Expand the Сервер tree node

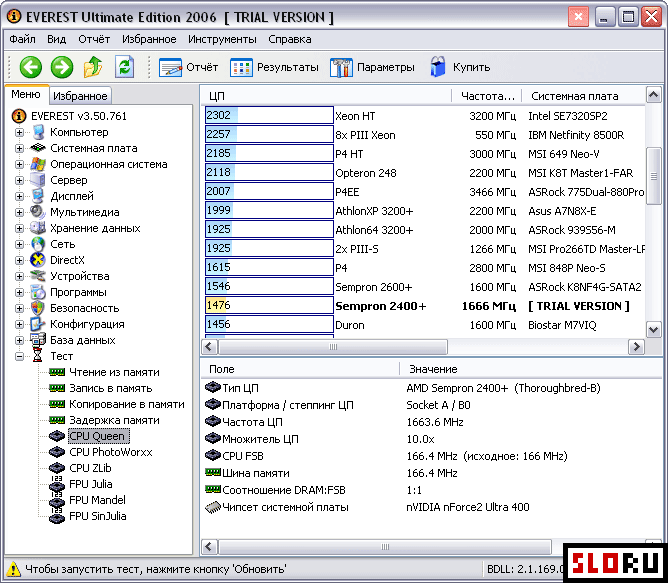[19, 180]
